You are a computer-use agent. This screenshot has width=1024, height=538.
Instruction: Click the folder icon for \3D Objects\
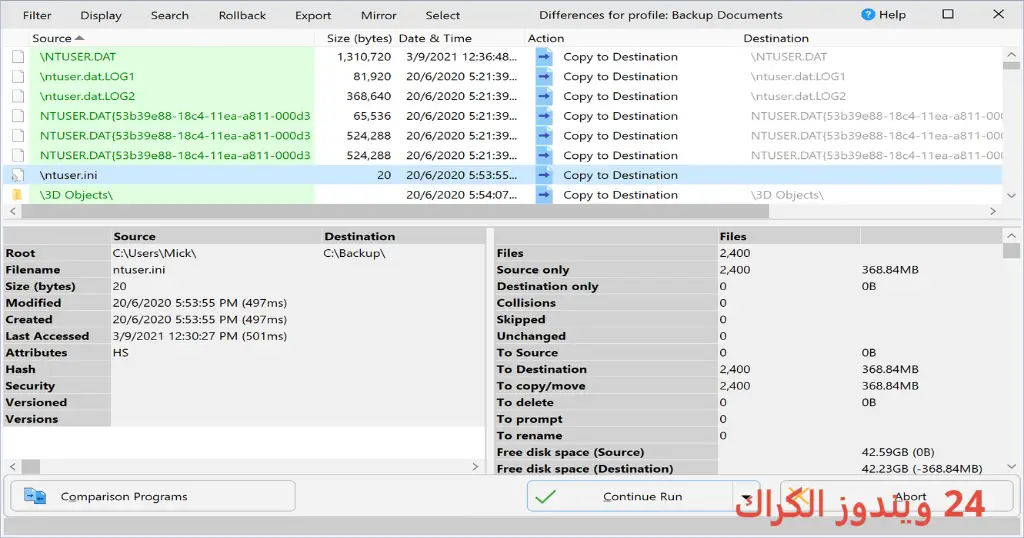(18, 195)
